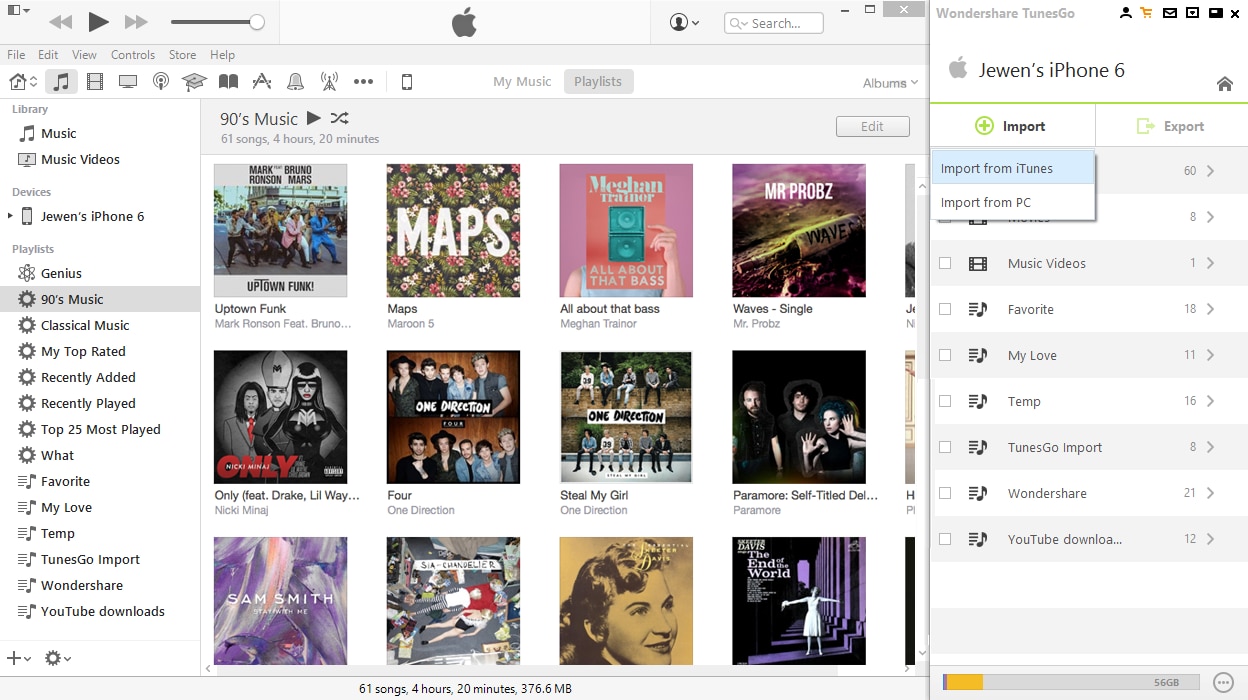The height and width of the screenshot is (700, 1248).
Task: Select the Wondershare playlist checkbox
Action: click(945, 494)
